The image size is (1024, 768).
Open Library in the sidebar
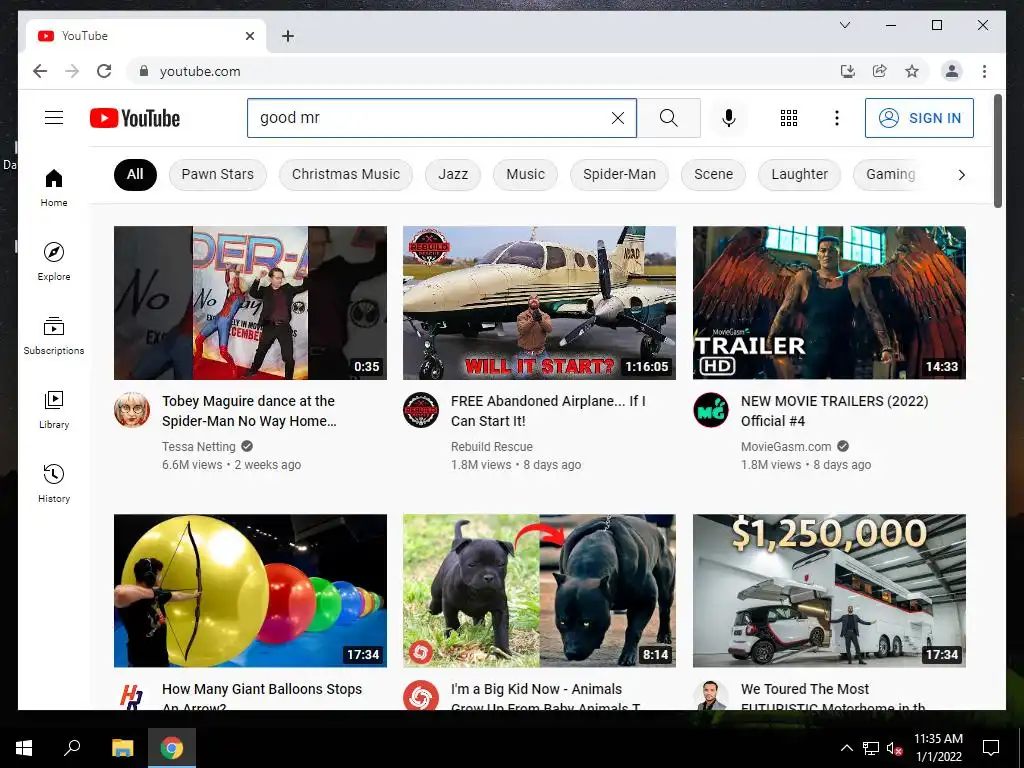[x=54, y=409]
